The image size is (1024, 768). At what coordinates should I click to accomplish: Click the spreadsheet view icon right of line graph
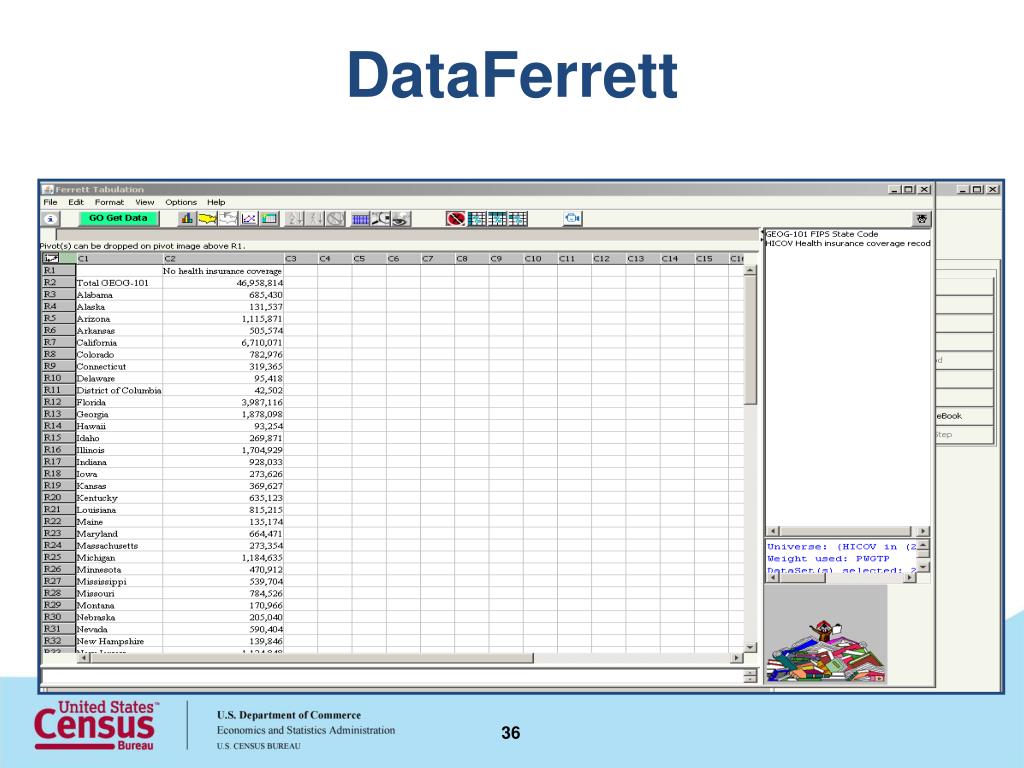click(x=269, y=219)
